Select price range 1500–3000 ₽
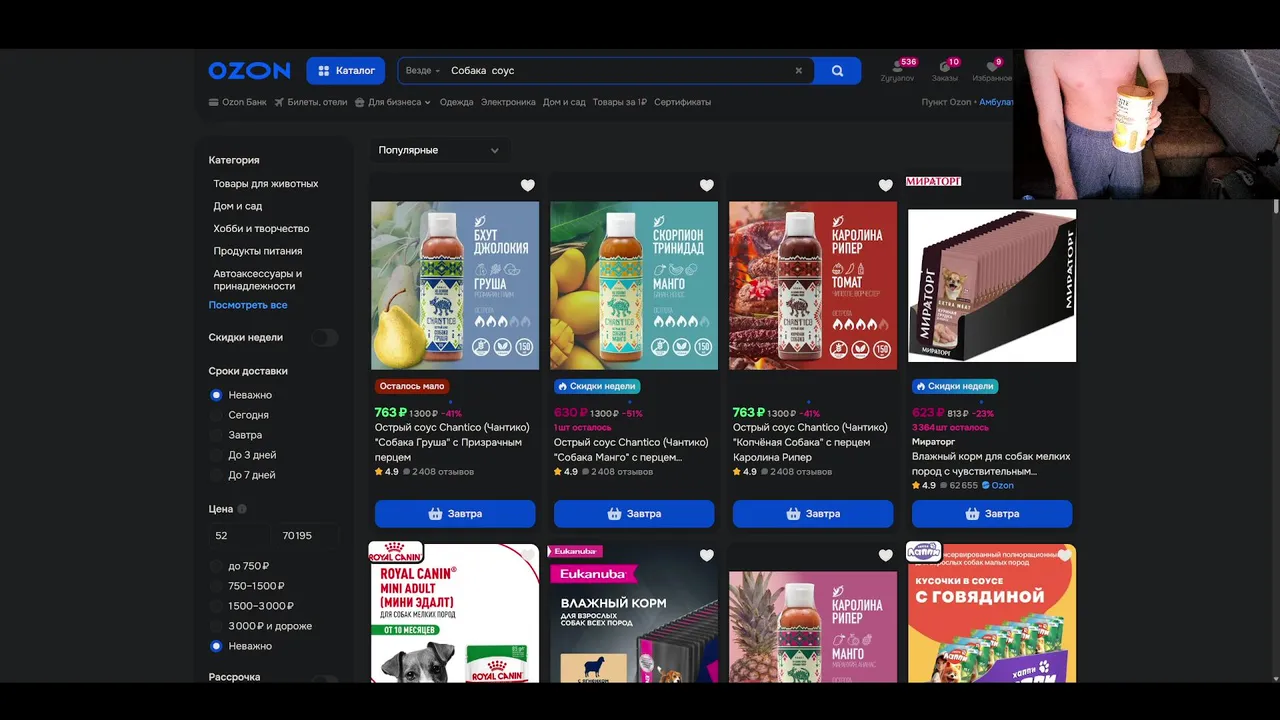 coord(252,606)
